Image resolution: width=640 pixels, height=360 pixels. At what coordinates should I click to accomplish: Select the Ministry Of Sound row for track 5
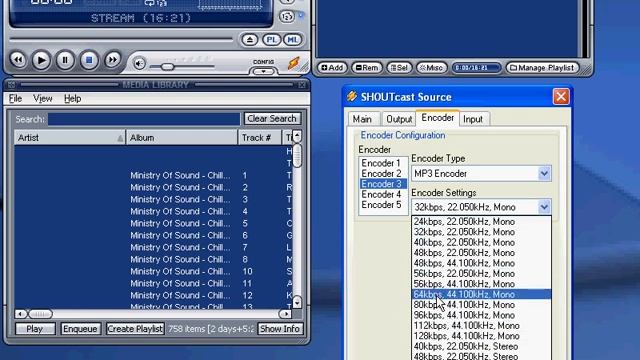[153, 223]
